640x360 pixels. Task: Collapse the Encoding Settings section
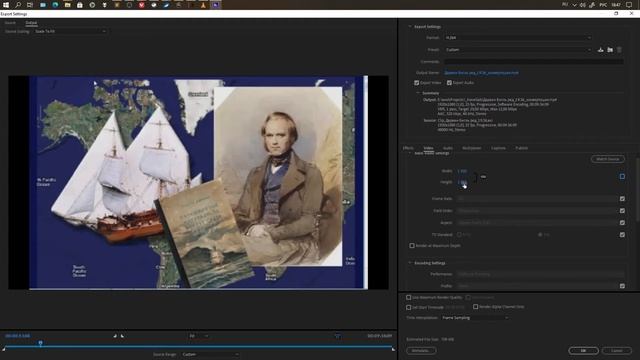(x=410, y=263)
